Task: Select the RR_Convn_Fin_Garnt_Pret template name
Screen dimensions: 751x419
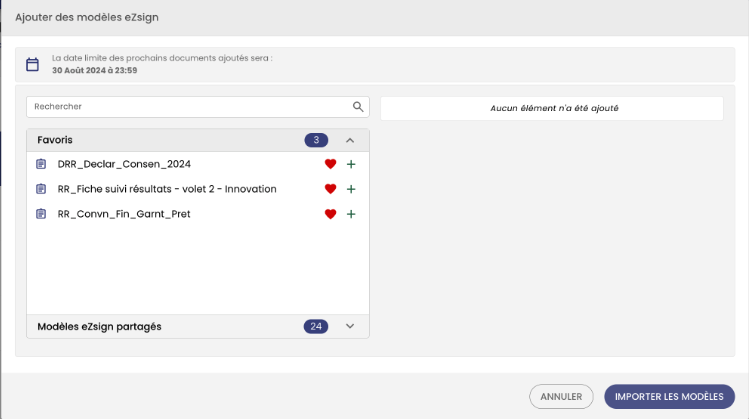Action: [x=124, y=214]
